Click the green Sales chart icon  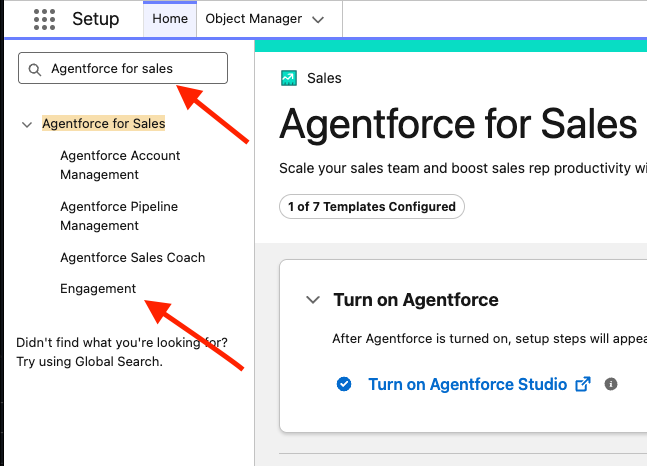click(289, 78)
